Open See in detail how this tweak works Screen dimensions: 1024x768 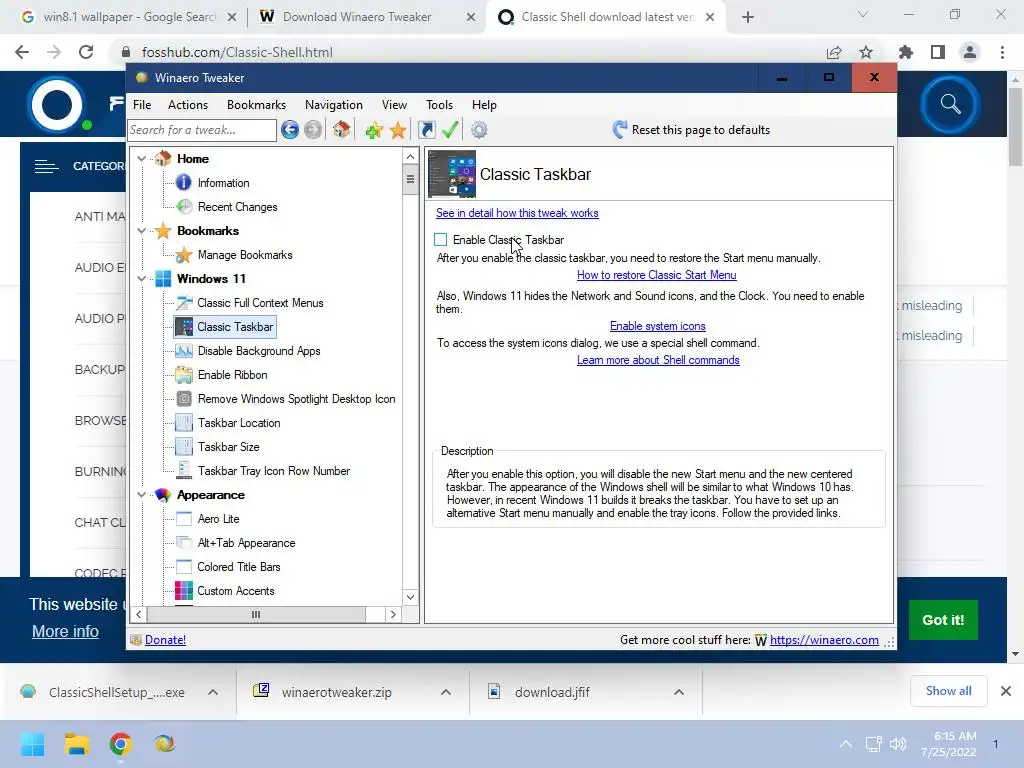[x=517, y=213]
